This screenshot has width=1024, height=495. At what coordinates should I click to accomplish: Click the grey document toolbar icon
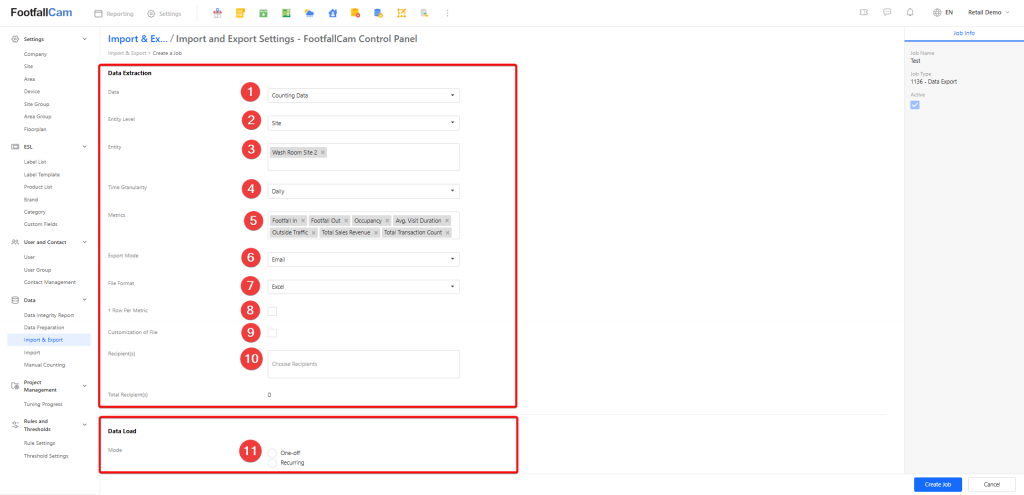tap(424, 13)
